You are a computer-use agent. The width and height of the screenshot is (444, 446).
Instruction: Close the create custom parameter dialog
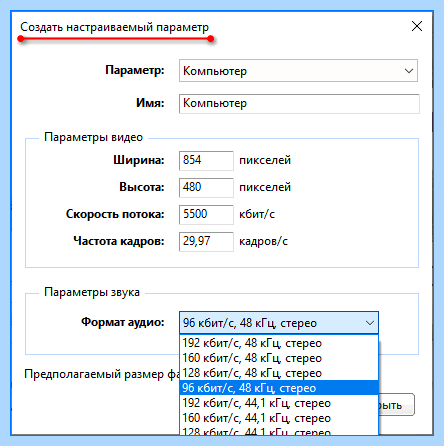tap(417, 26)
